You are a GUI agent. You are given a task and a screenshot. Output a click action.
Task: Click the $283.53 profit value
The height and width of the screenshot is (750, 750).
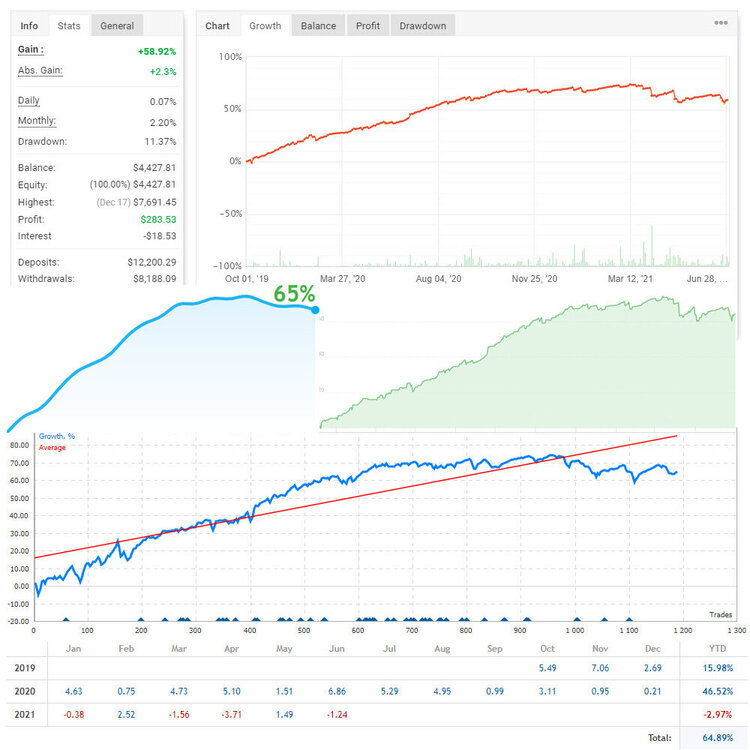[x=158, y=220]
